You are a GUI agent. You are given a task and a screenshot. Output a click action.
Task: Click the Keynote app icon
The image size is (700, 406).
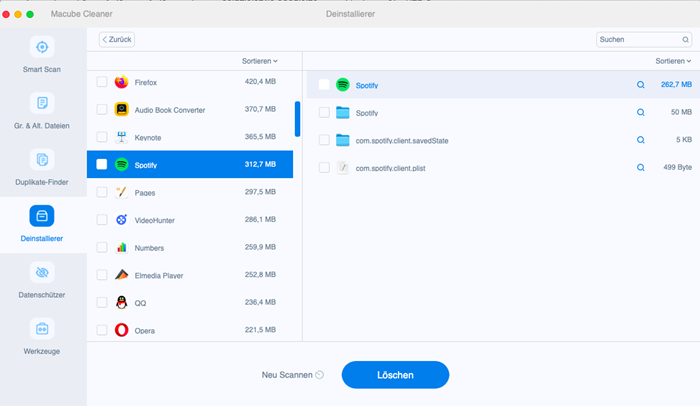121,137
